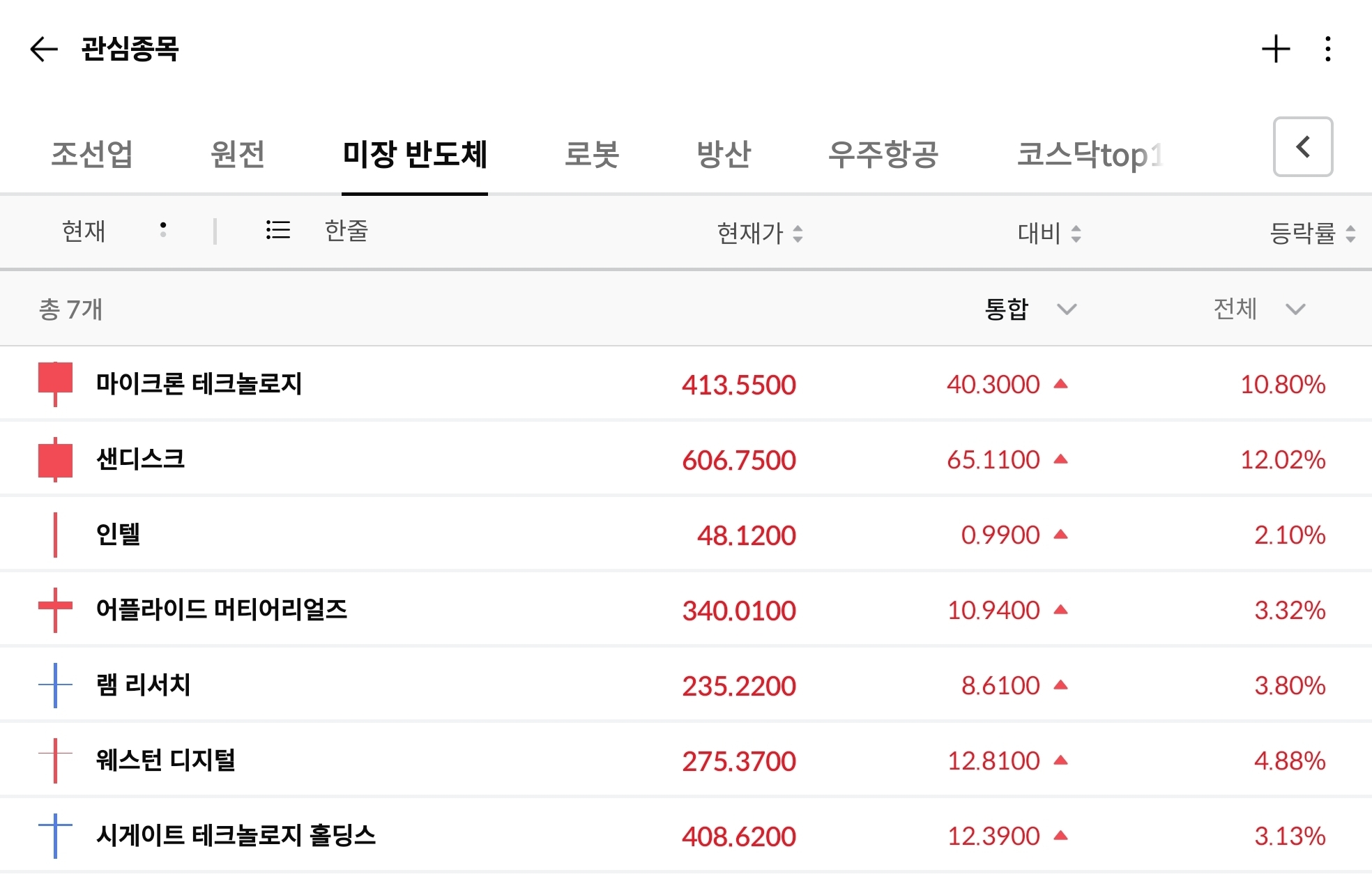Switch to the 우주항공 tab
The image size is (1372, 879).
pos(883,154)
